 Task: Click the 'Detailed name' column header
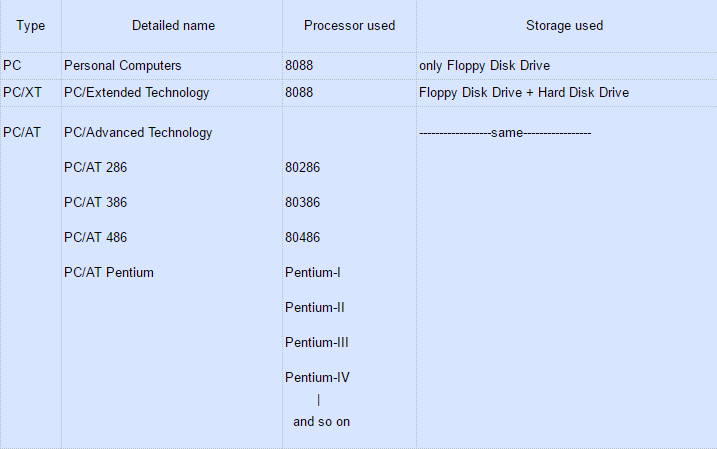[173, 26]
